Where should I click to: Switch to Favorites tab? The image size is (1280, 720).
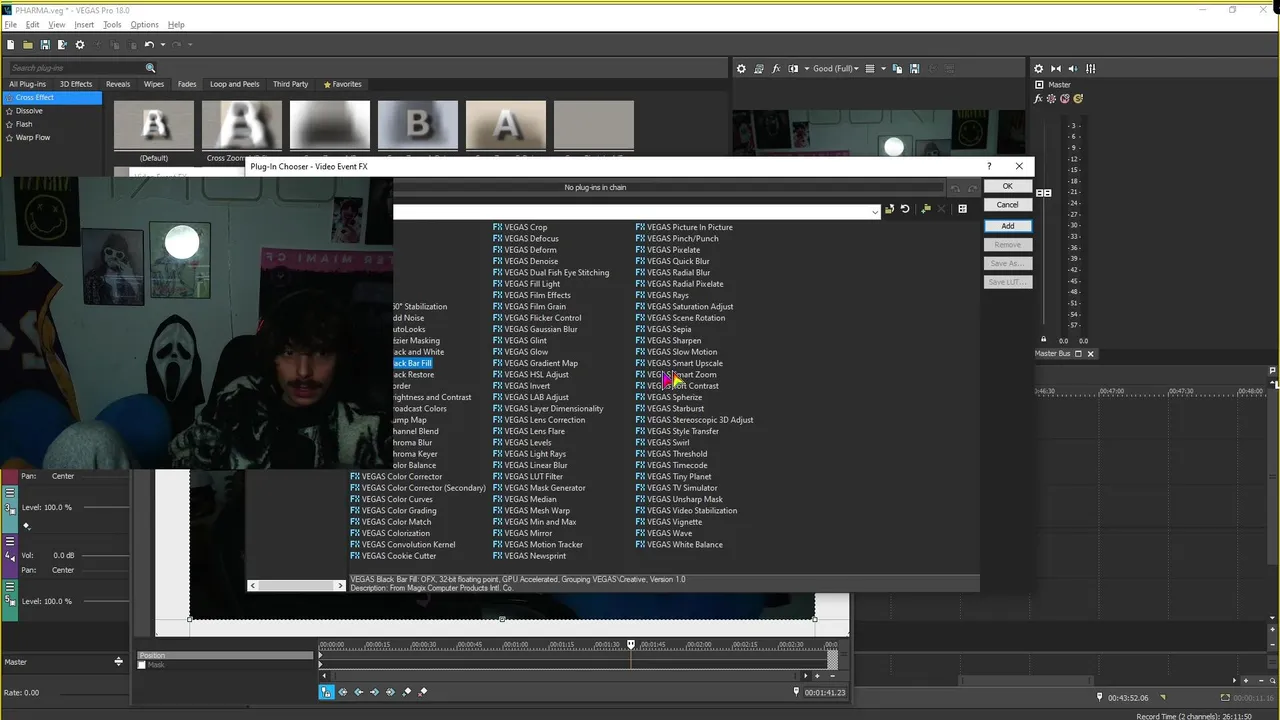pyautogui.click(x=342, y=84)
